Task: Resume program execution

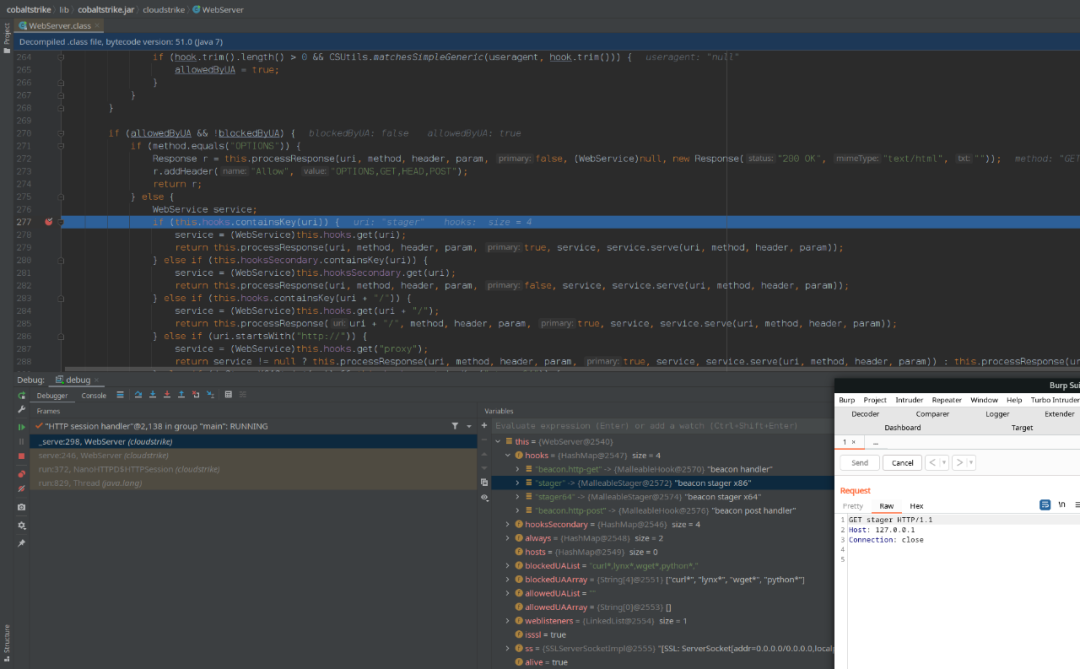Action: click(21, 426)
